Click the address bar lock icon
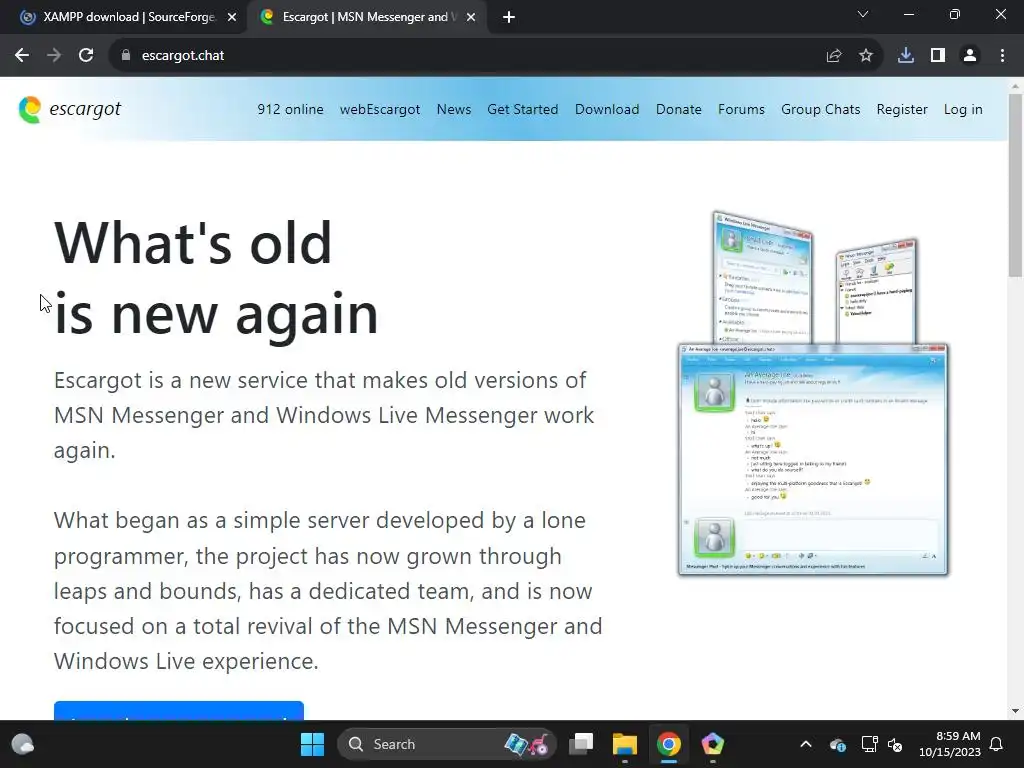1024x768 pixels. pos(126,56)
